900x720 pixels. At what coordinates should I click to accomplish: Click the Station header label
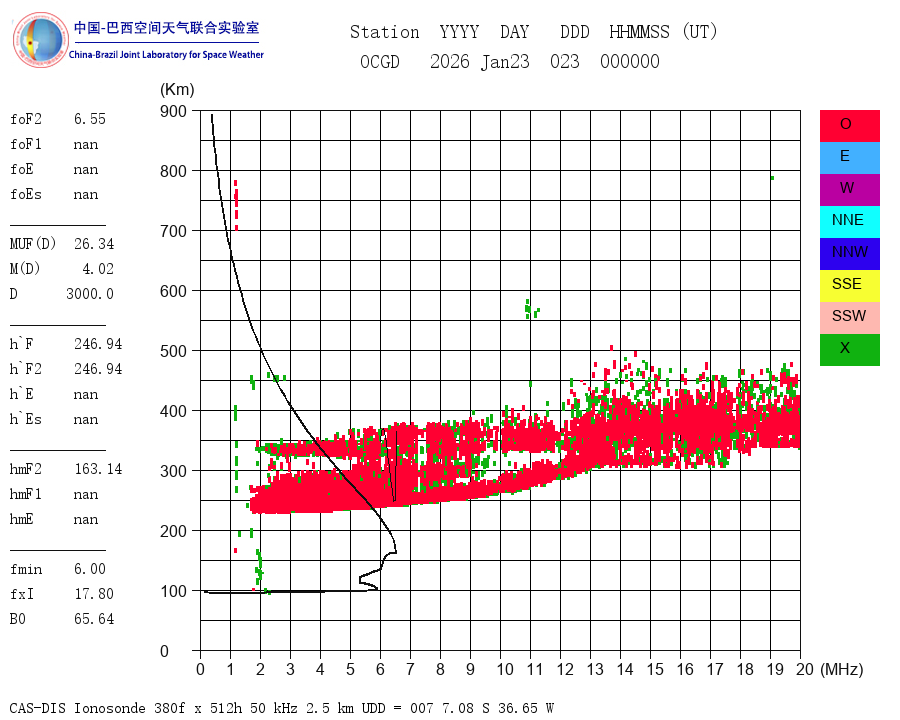click(385, 32)
